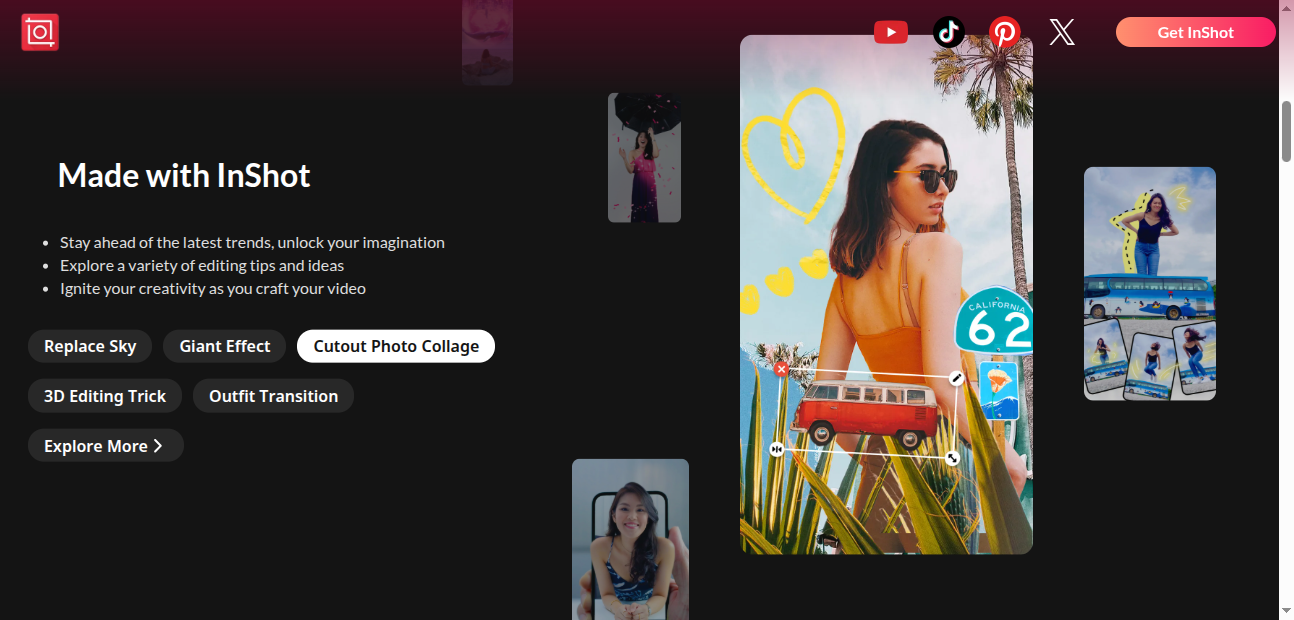Open the blue bus collage thumbnail

[x=1149, y=283]
